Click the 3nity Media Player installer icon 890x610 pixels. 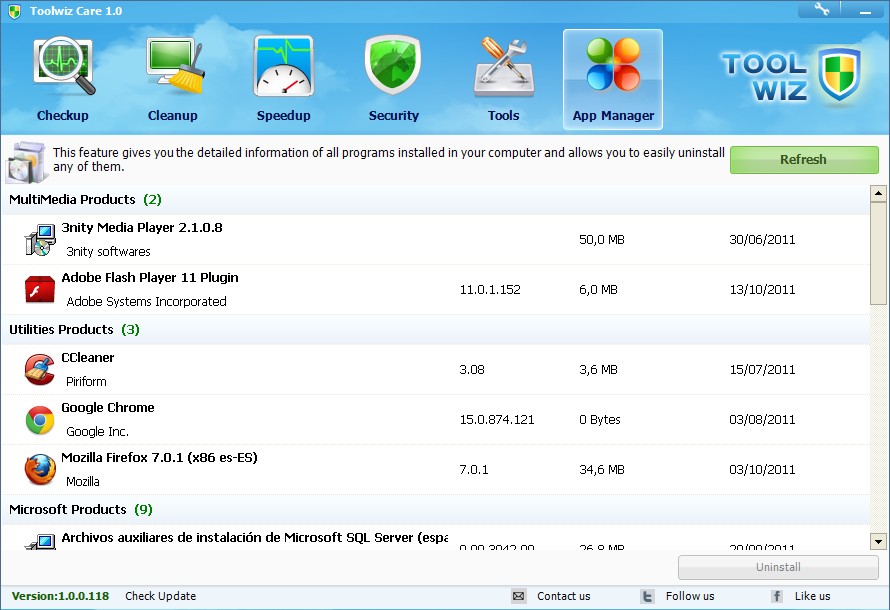pos(40,239)
